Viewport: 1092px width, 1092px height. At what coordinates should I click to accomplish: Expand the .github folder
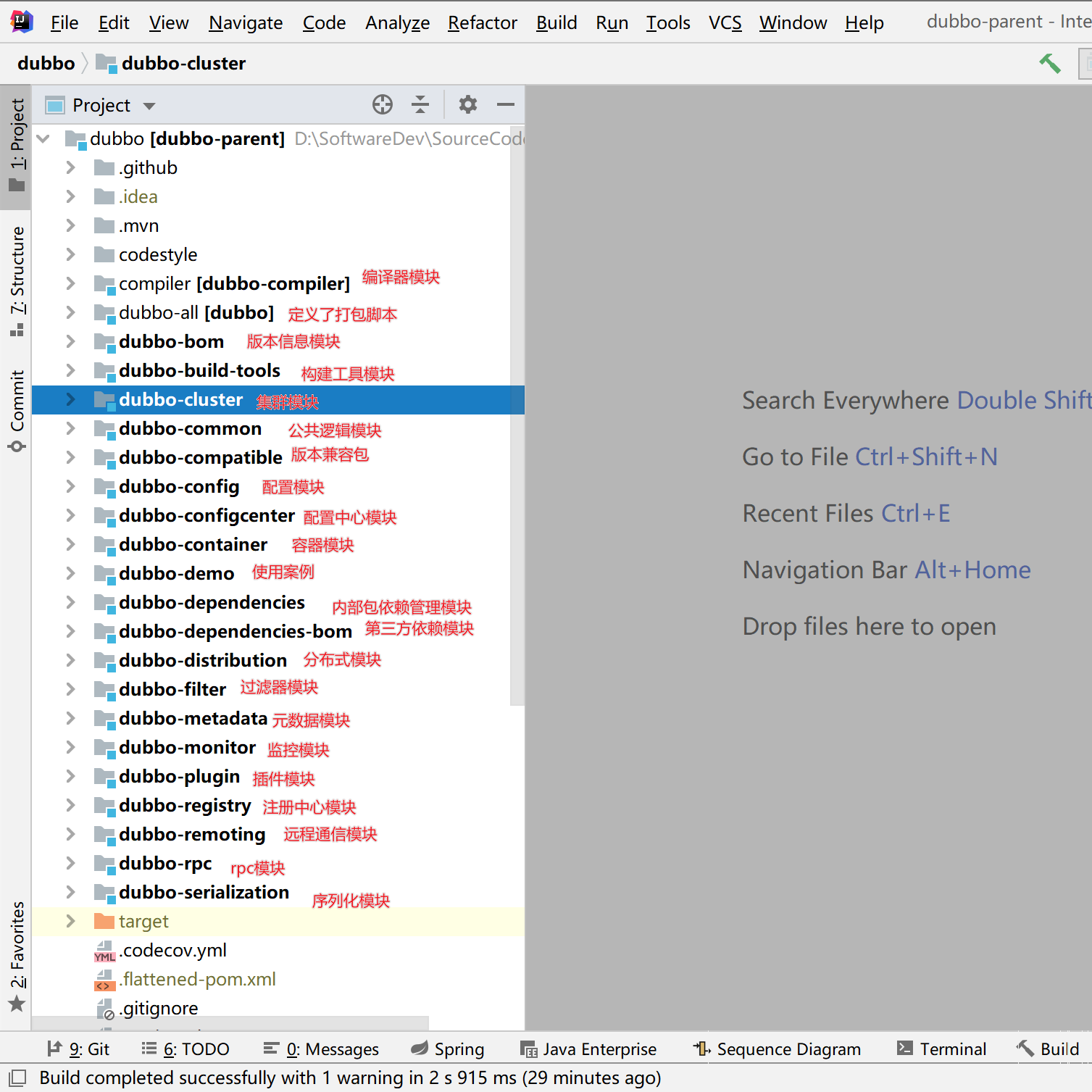[70, 167]
